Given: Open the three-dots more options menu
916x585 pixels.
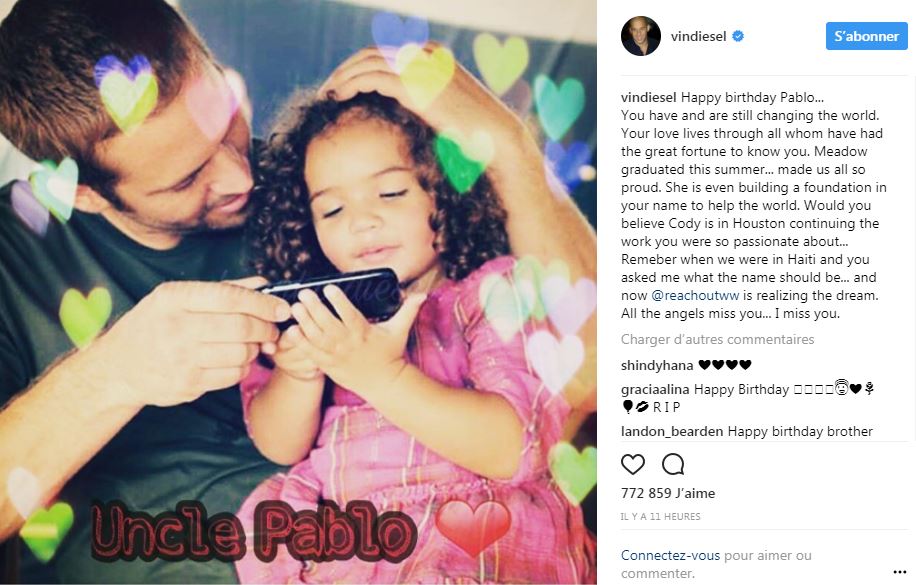Looking at the screenshot, I should [900, 572].
